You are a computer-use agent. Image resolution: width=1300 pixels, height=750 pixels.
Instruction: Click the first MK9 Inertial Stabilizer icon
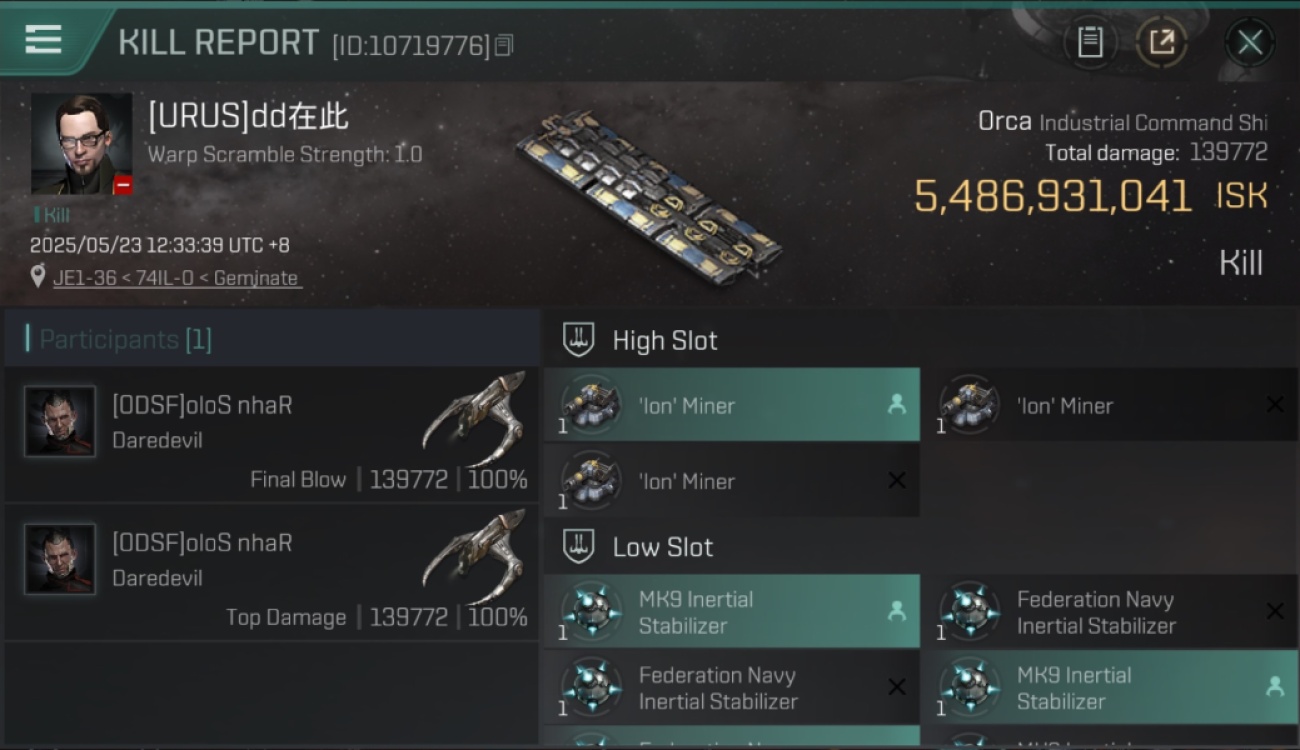591,612
